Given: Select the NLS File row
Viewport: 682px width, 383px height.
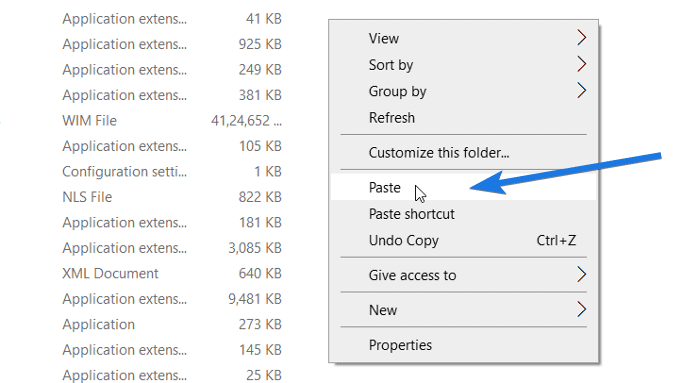Looking at the screenshot, I should [x=172, y=197].
